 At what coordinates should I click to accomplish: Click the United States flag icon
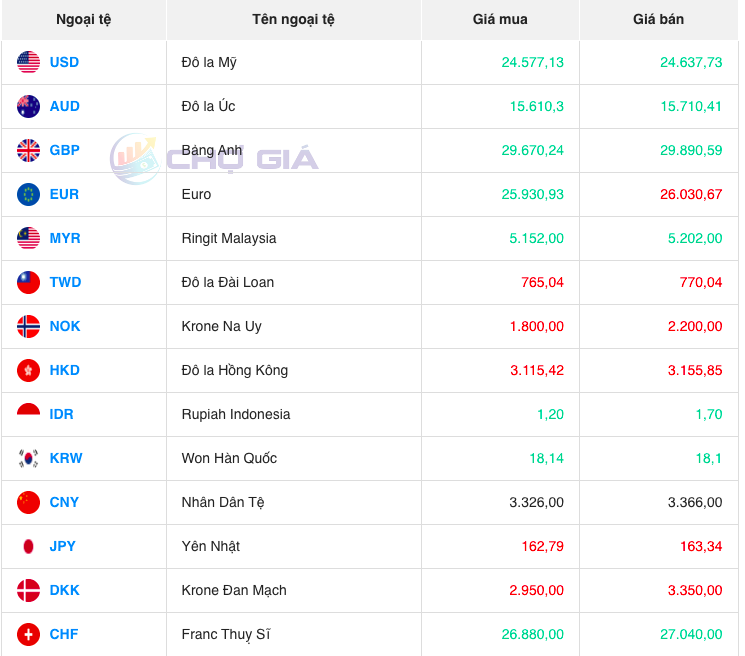coord(28,62)
